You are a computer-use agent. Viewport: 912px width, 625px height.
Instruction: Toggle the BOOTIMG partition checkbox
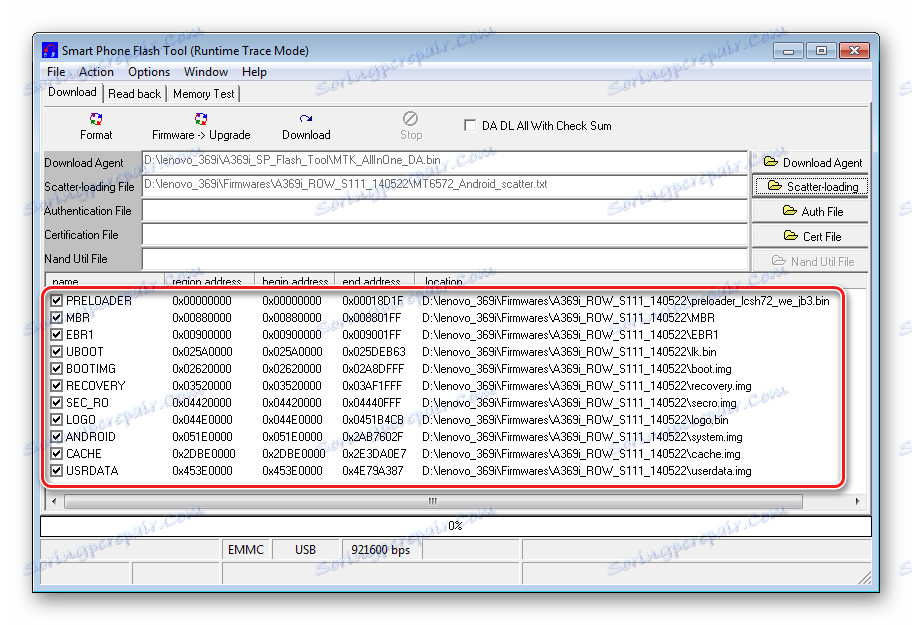56,369
